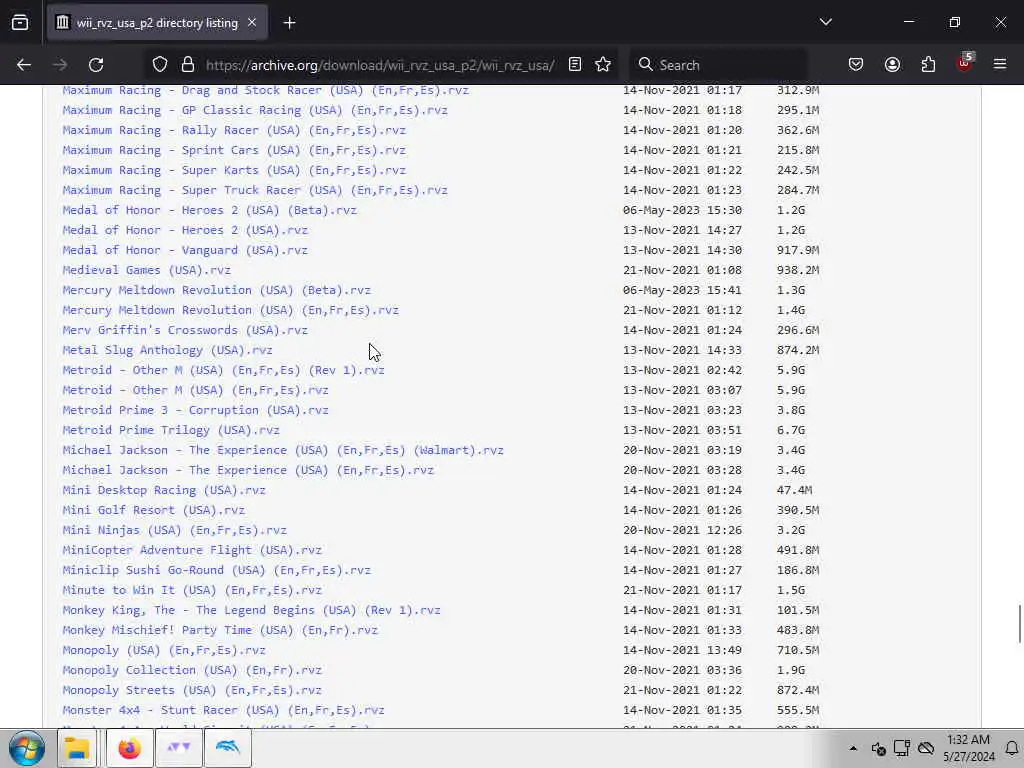Open Minute to Win It link
Image resolution: width=1024 pixels, height=768 pixels.
click(192, 590)
